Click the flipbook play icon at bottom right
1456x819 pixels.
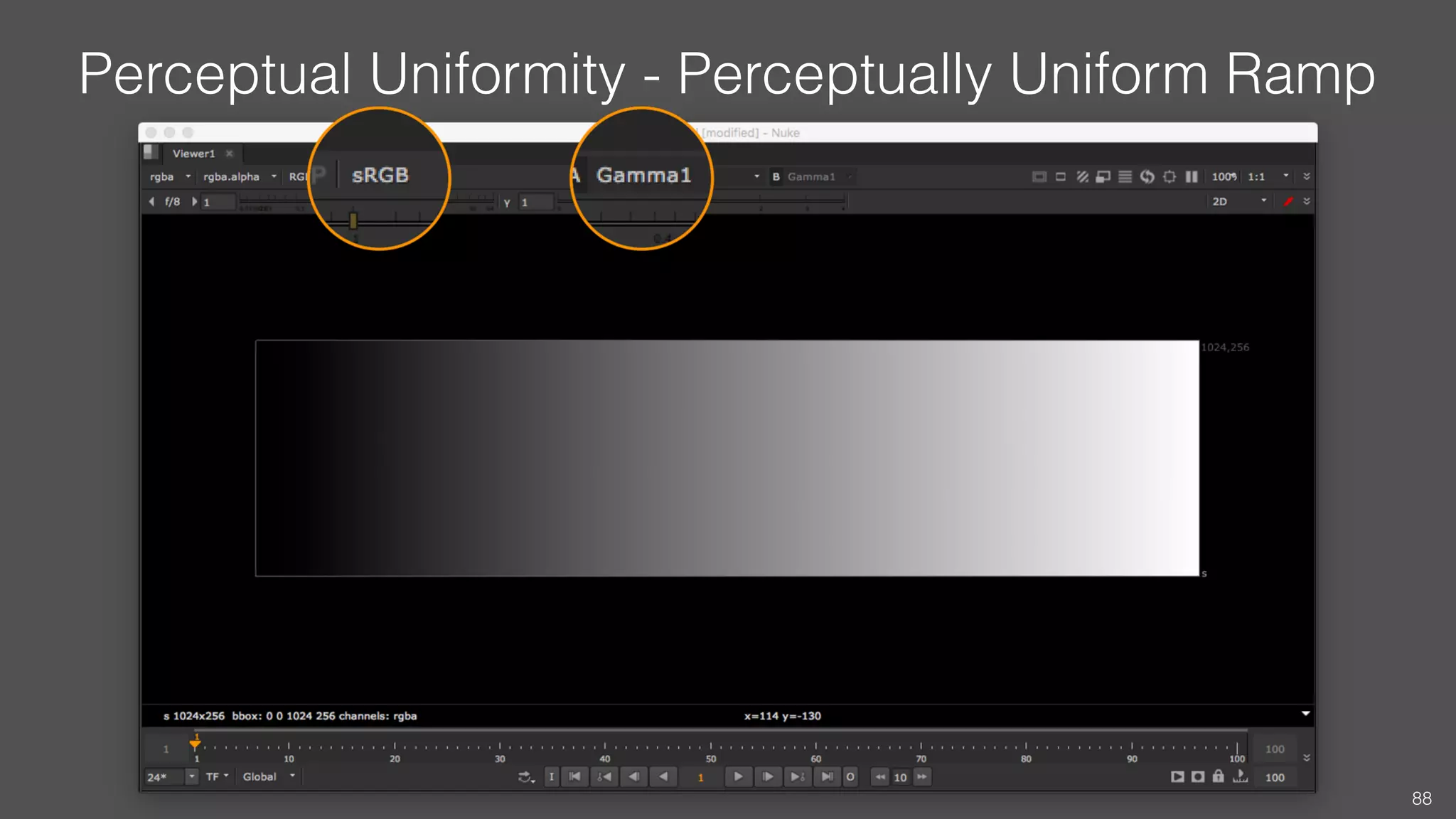(x=1177, y=777)
